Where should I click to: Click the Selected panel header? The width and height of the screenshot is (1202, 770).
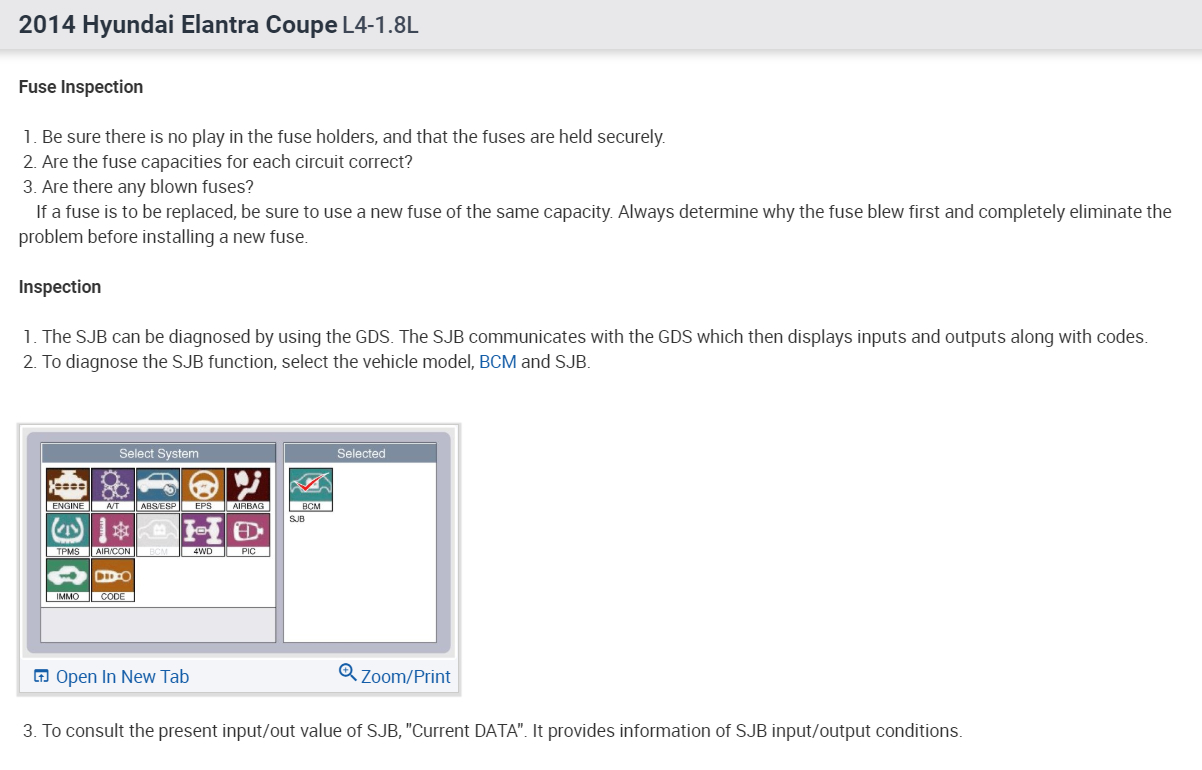[x=360, y=453]
